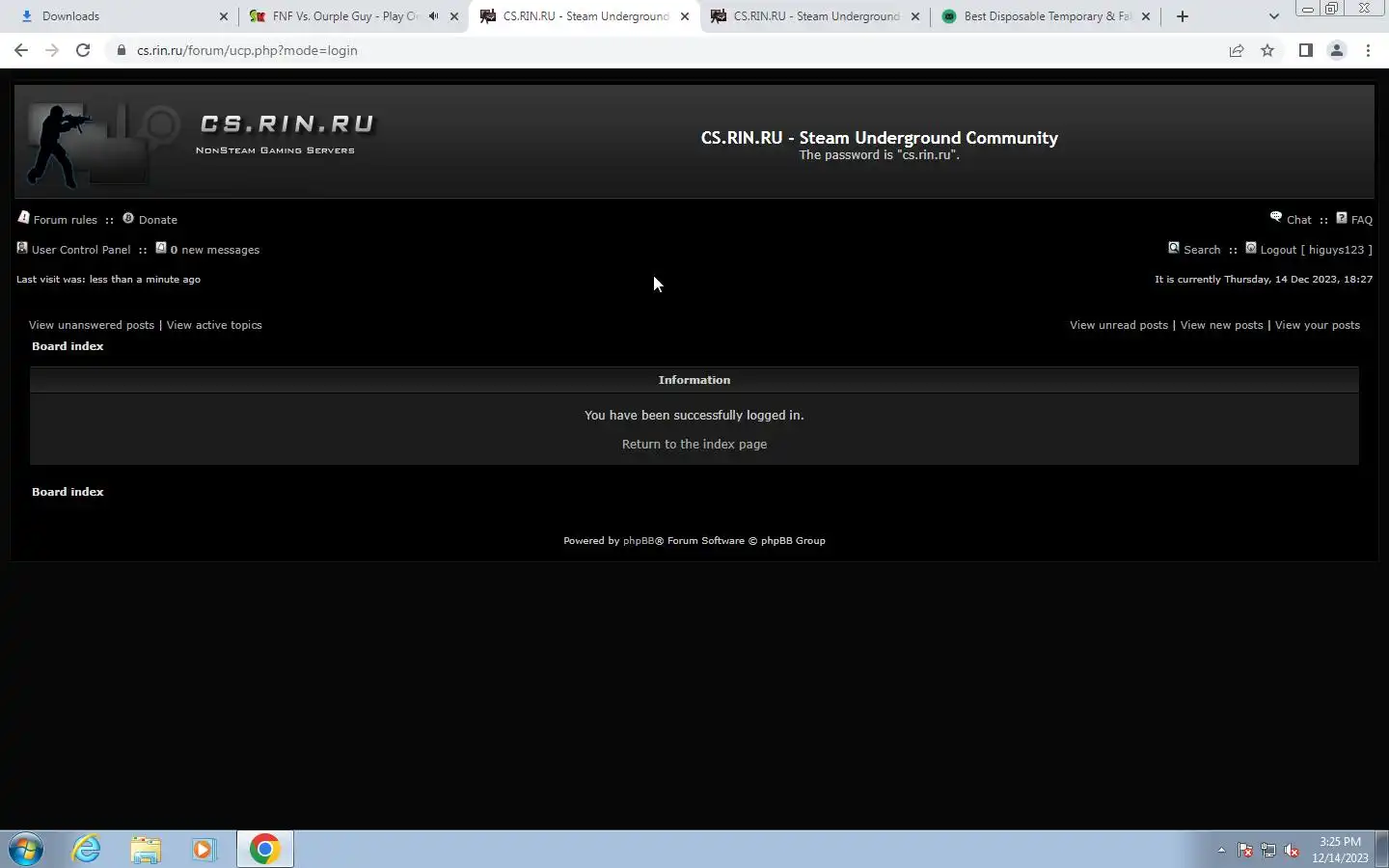Open volume tray icon
This screenshot has width=1389, height=868.
tap(1292, 850)
